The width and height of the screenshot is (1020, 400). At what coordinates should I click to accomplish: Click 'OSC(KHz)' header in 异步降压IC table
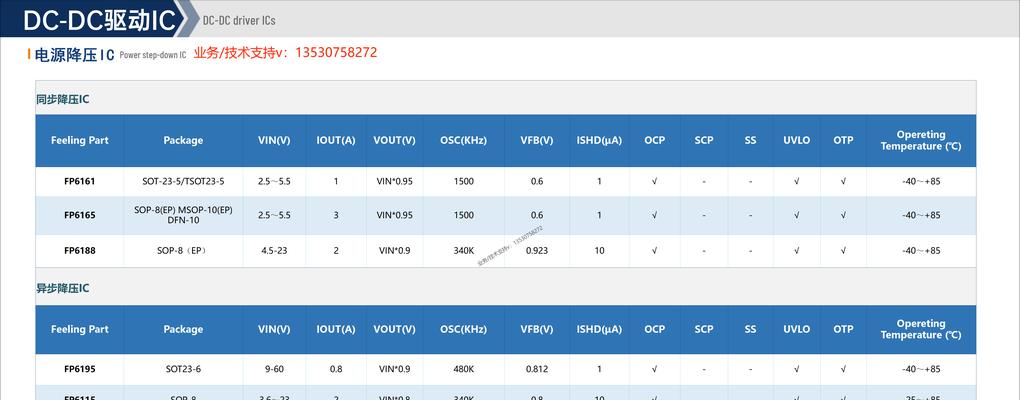point(463,330)
